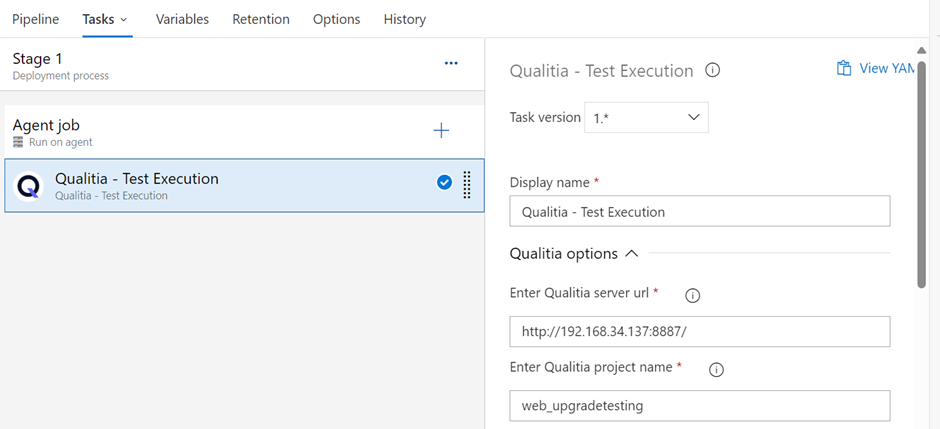This screenshot has height=429, width=940.
Task: Expand the Tasks tab dropdown chevron
Action: [x=124, y=20]
